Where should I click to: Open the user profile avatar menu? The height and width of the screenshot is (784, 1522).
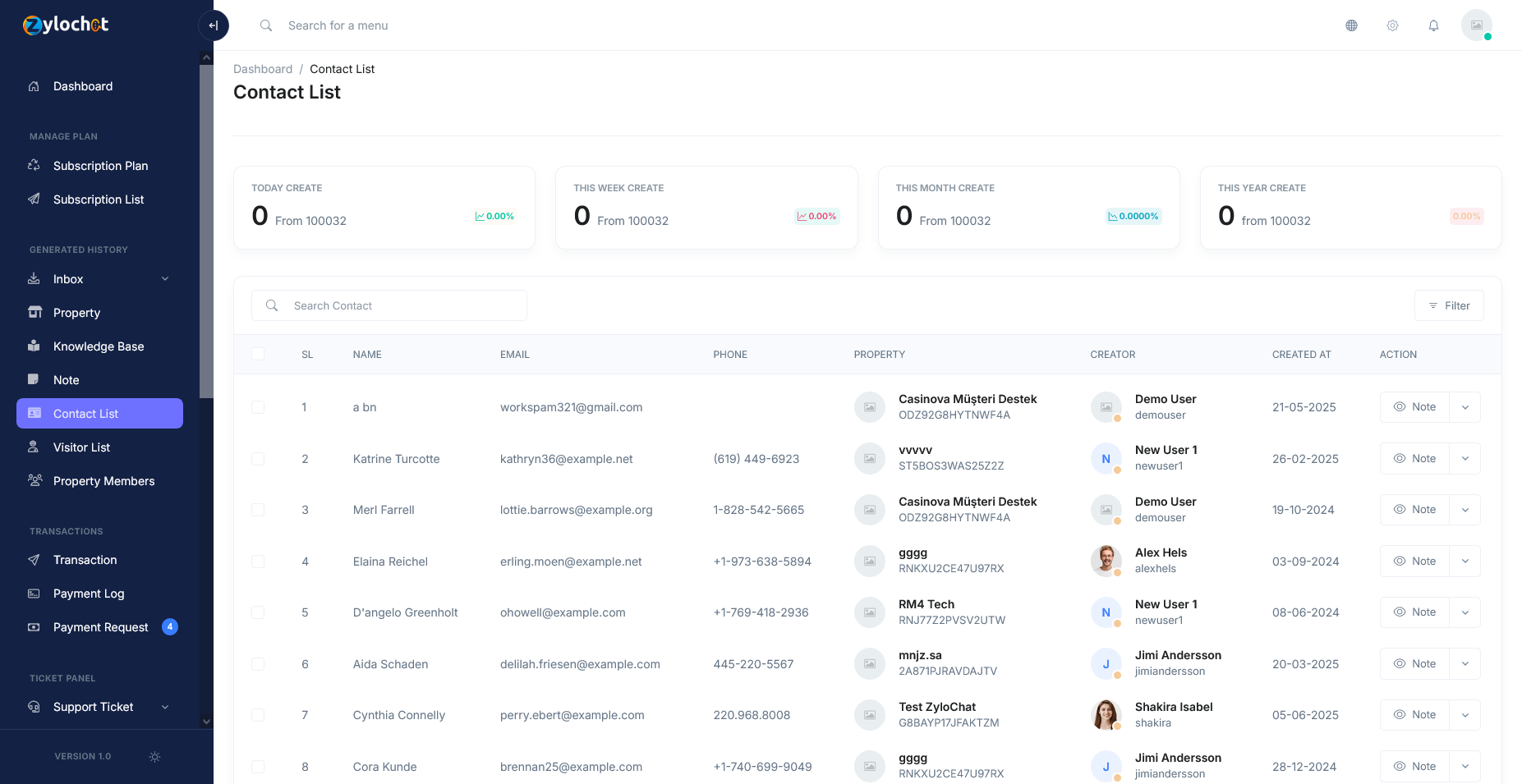point(1476,25)
